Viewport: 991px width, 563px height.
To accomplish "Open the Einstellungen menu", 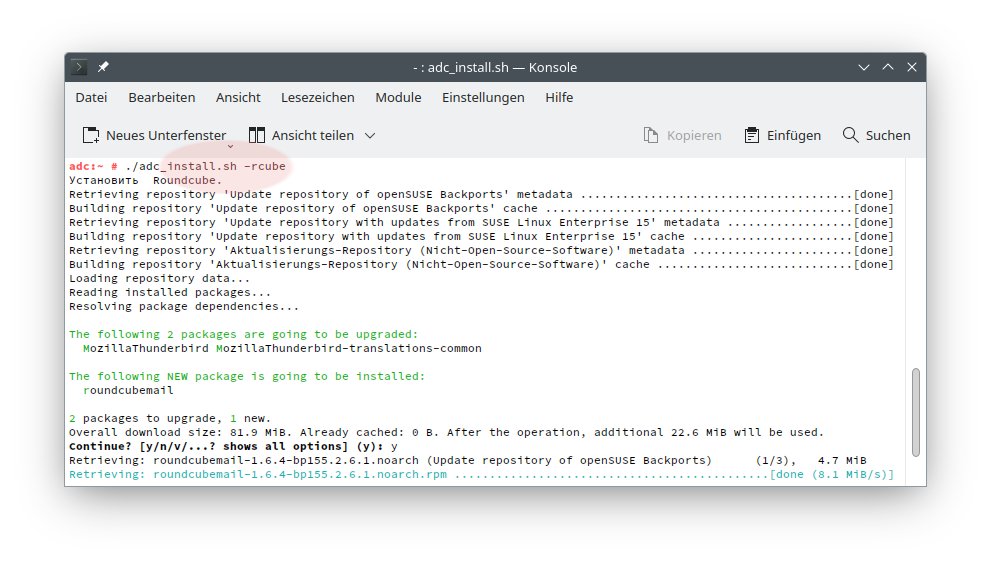I will click(483, 97).
